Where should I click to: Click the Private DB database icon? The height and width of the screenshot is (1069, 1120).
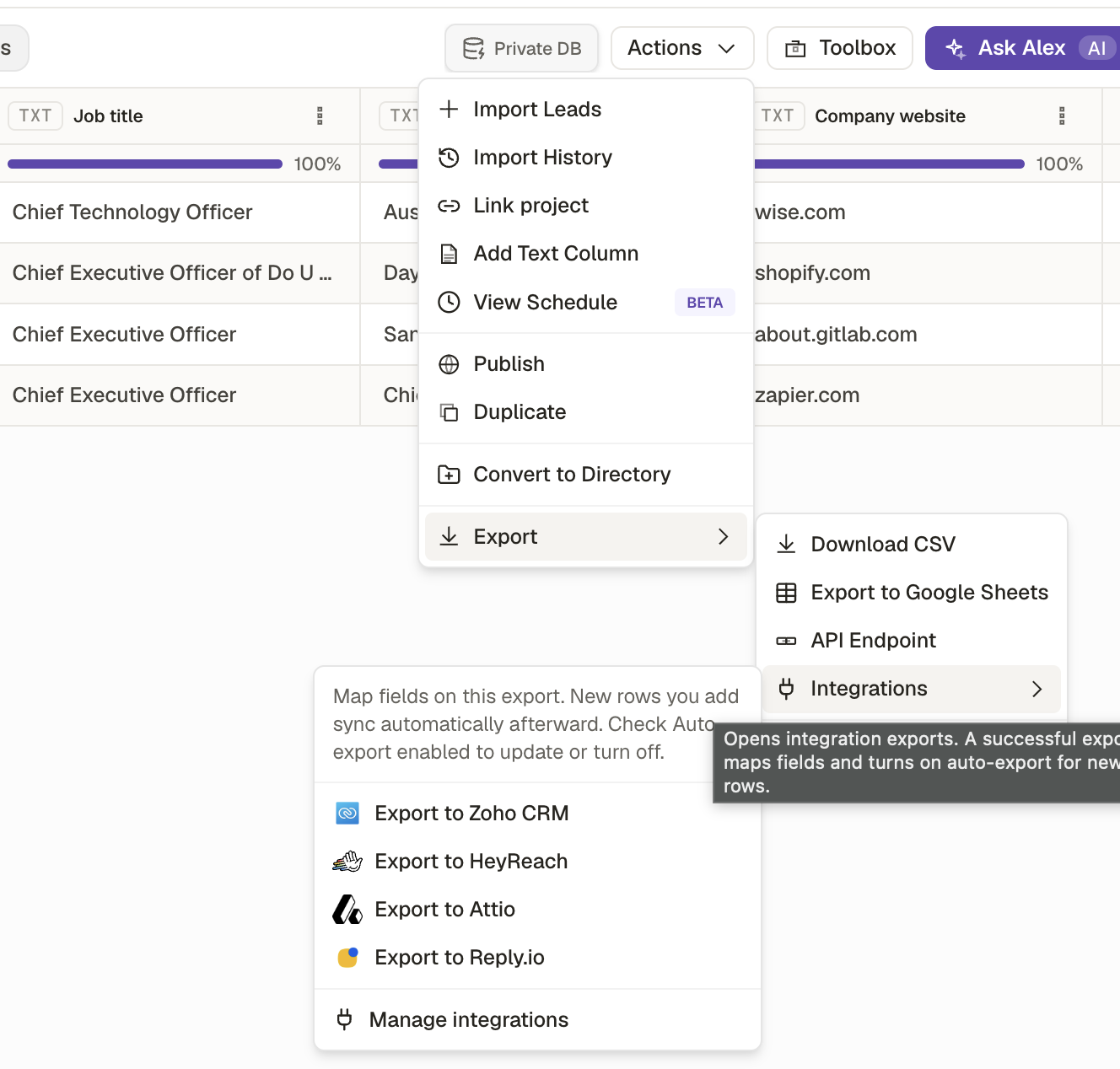click(474, 49)
